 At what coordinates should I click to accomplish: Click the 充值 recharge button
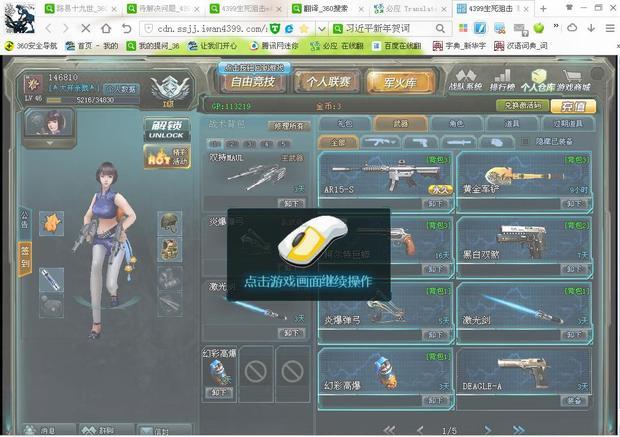[572, 105]
